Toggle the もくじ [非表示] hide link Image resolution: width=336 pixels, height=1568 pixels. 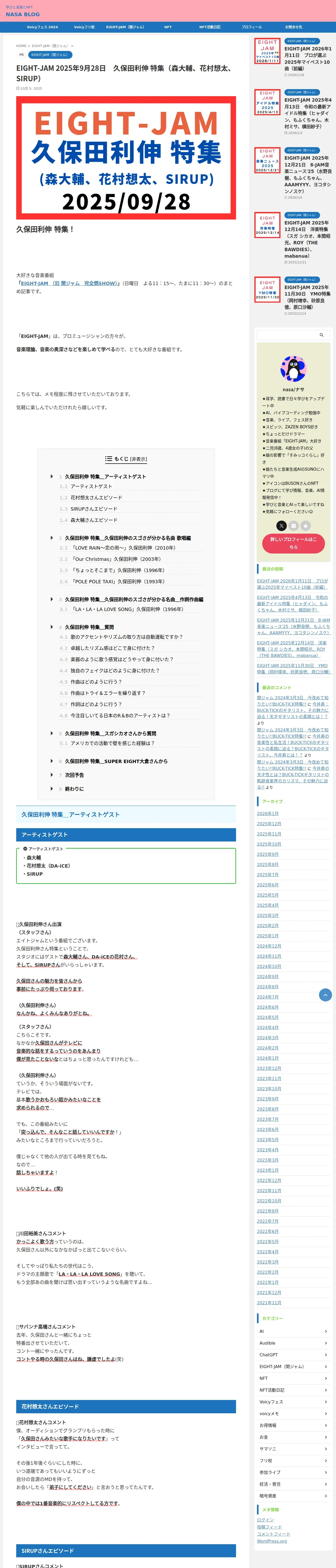point(138,459)
